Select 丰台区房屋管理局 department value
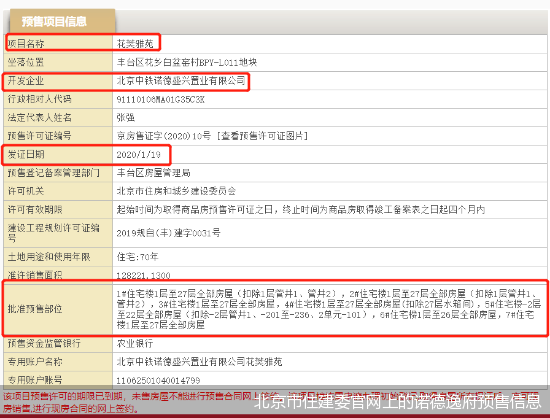550x418 pixels. point(153,173)
